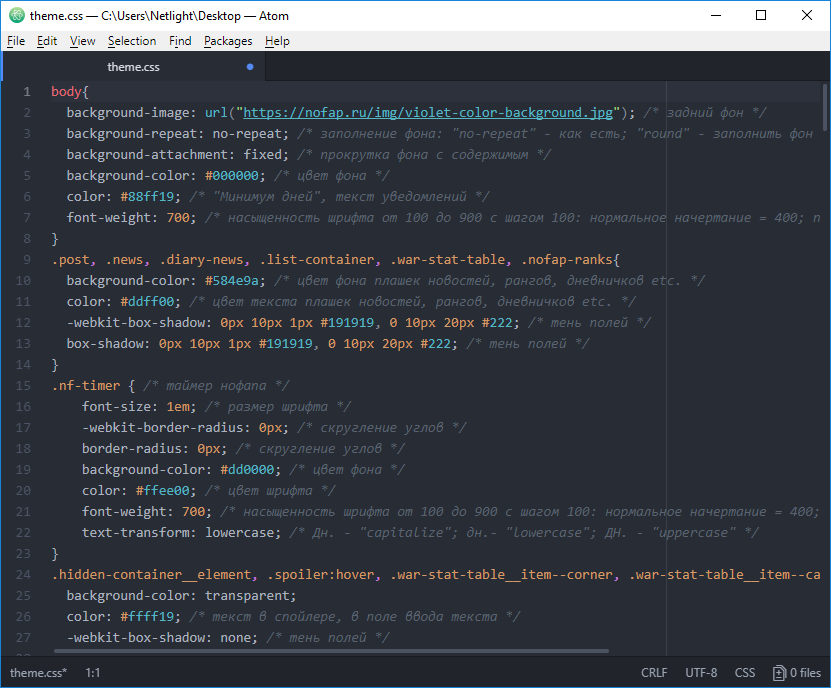Click line number 15 in the gutter
The width and height of the screenshot is (831, 688).
point(24,386)
